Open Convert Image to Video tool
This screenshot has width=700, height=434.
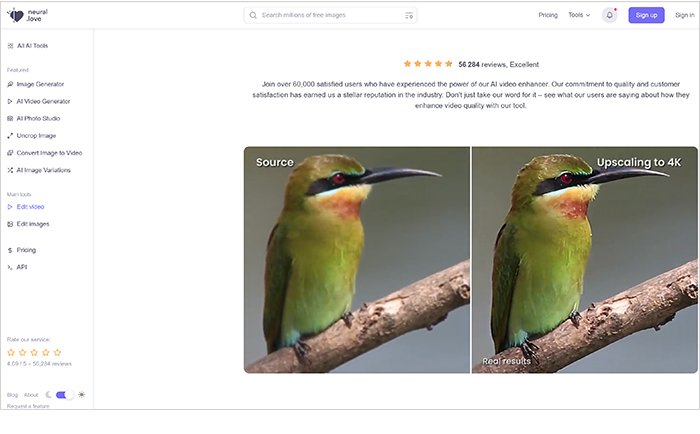45,153
